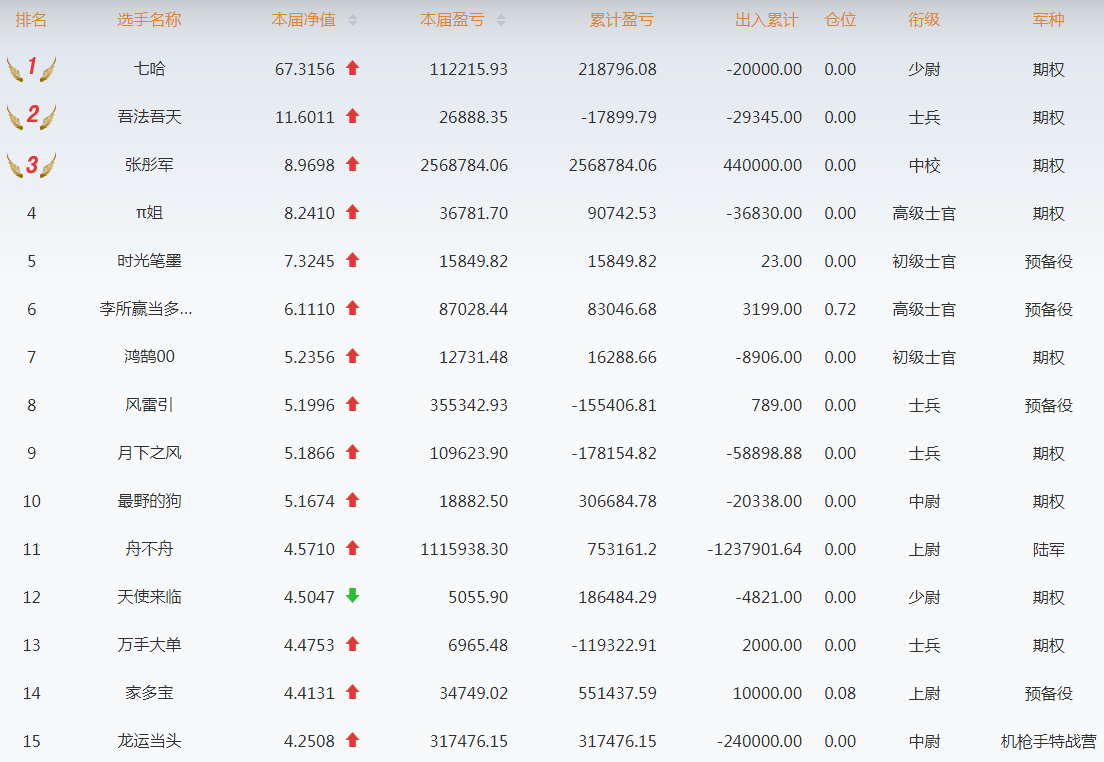The height and width of the screenshot is (762, 1104).
Task: Select the 551437.59 cumulative value
Action: point(617,694)
